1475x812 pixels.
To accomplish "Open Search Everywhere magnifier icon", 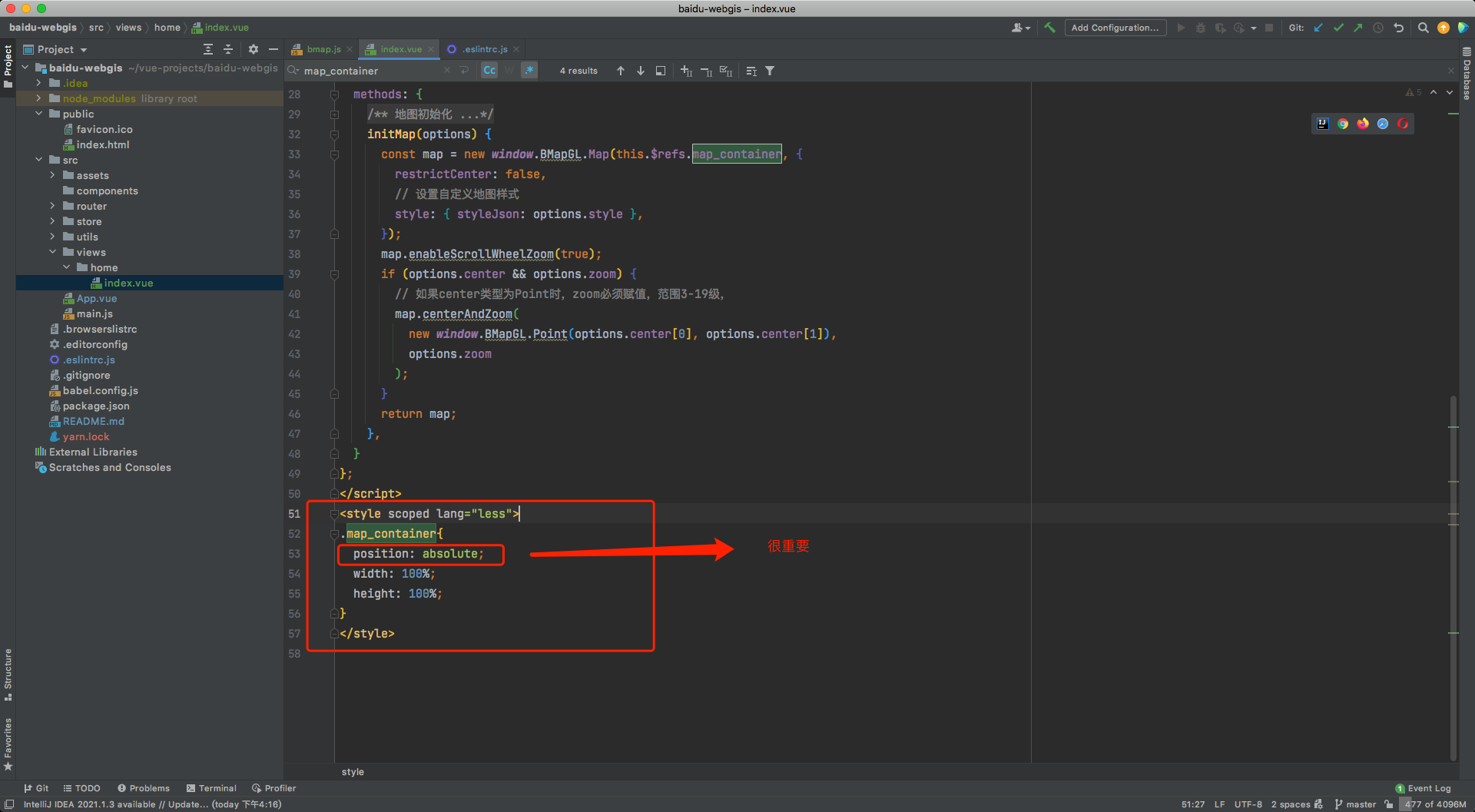I will click(1423, 28).
